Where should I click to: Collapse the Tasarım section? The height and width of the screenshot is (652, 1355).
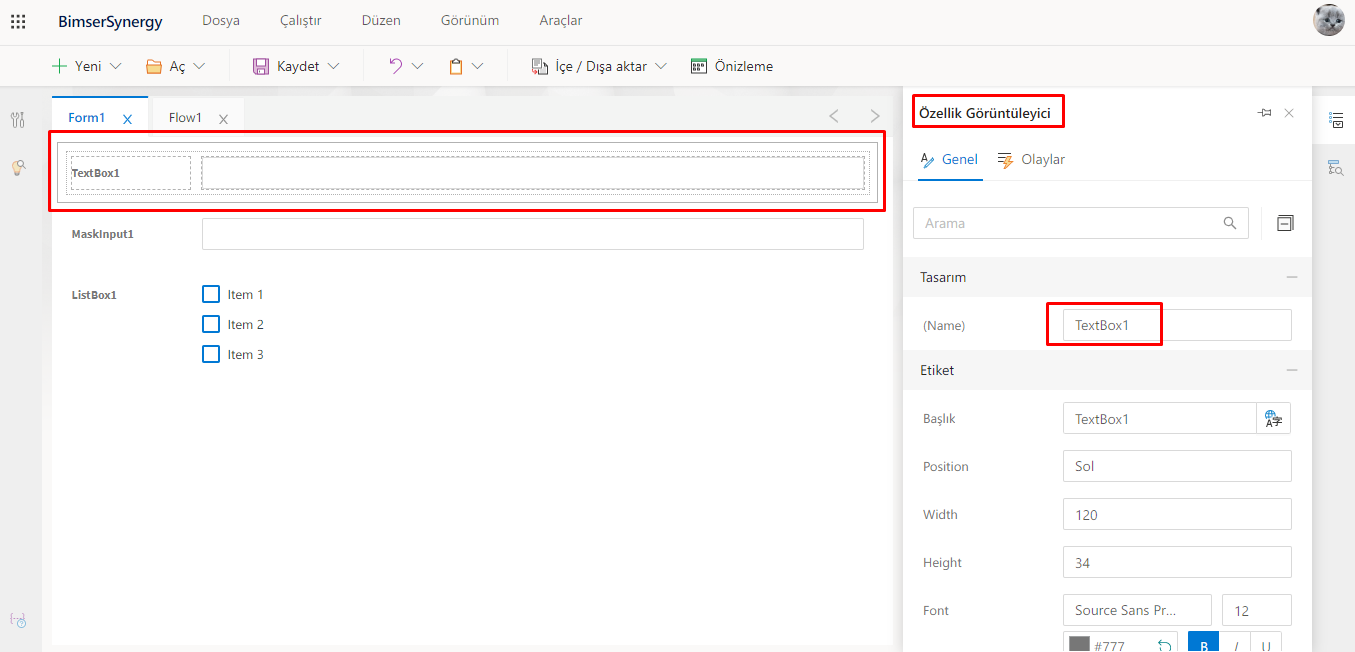tap(1292, 277)
